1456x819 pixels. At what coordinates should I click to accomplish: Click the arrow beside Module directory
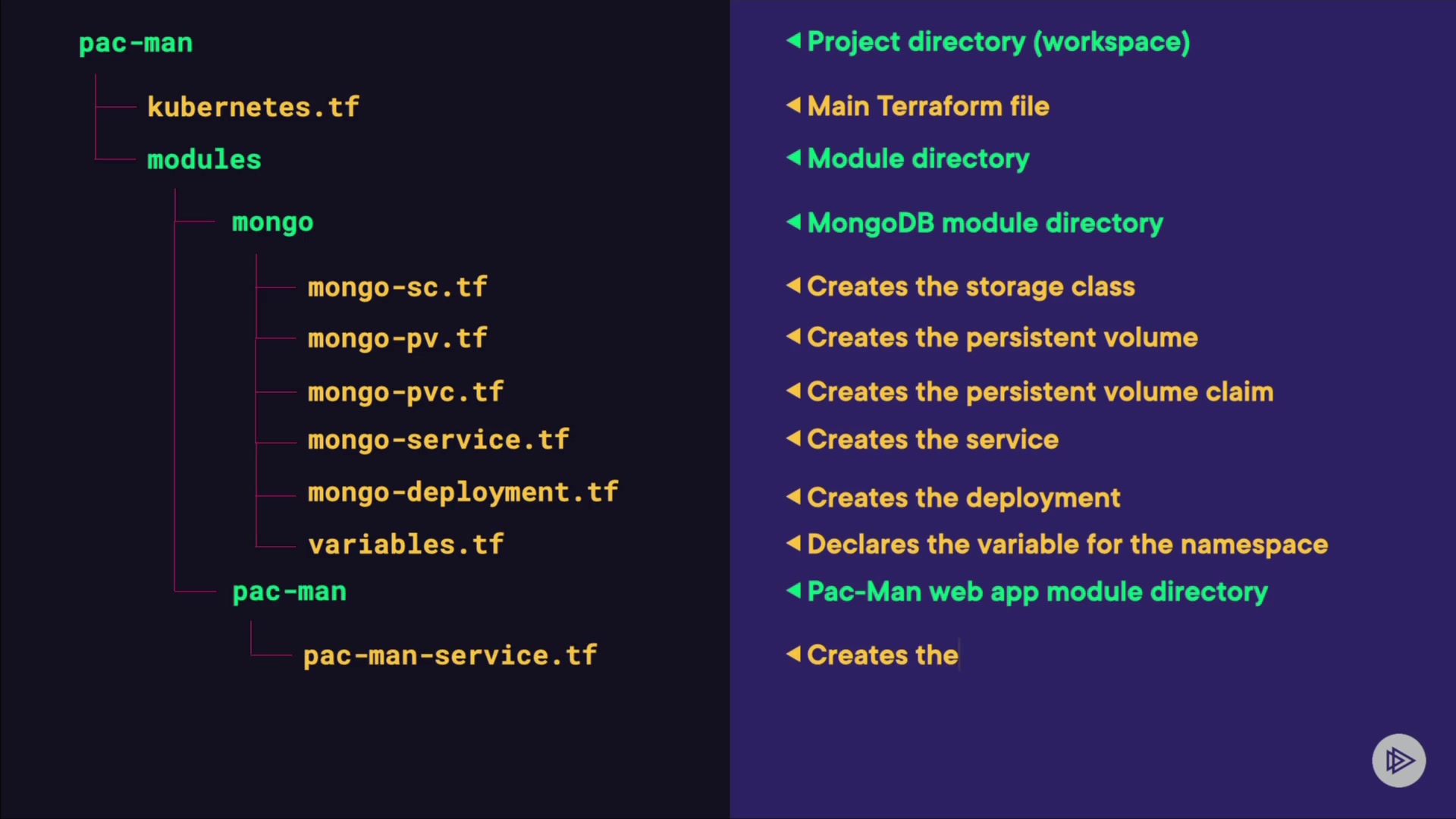794,157
